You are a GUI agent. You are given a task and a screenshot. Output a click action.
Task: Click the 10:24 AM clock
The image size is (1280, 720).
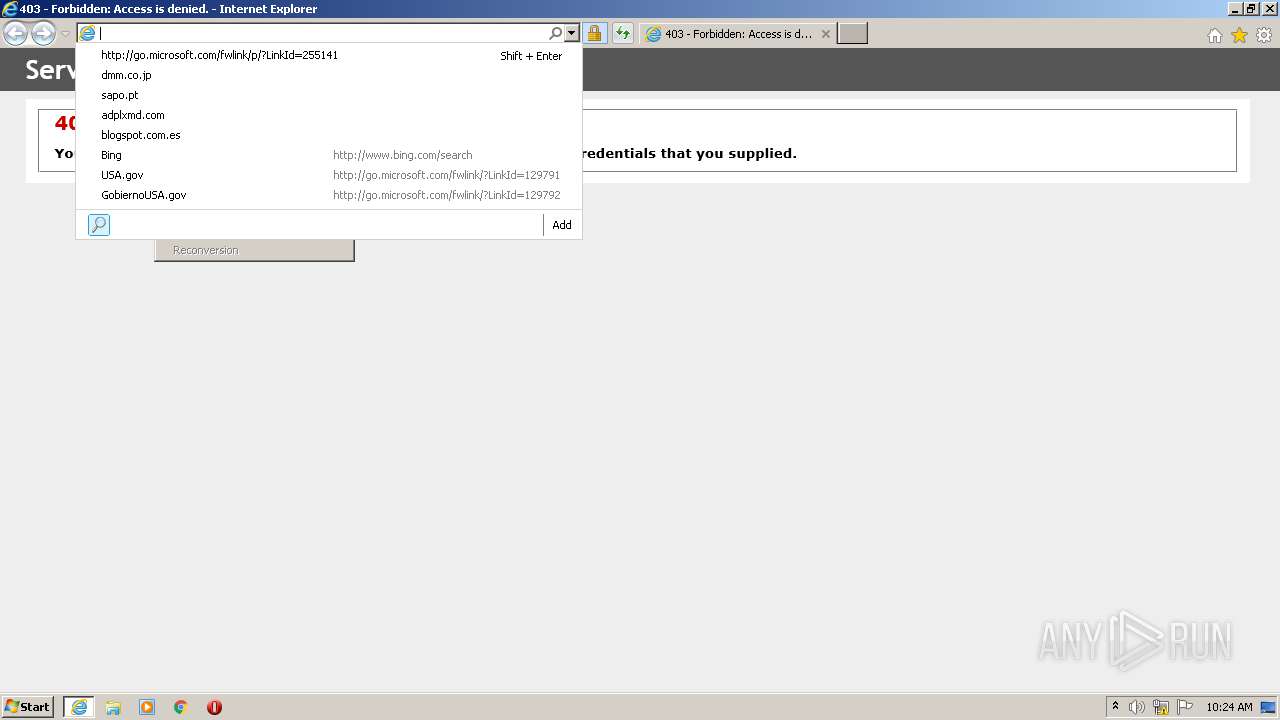[x=1229, y=707]
